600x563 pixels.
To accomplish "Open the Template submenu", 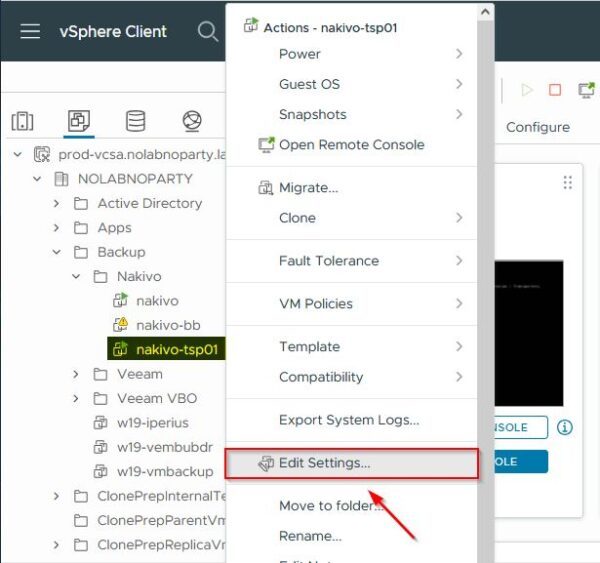I will (351, 347).
